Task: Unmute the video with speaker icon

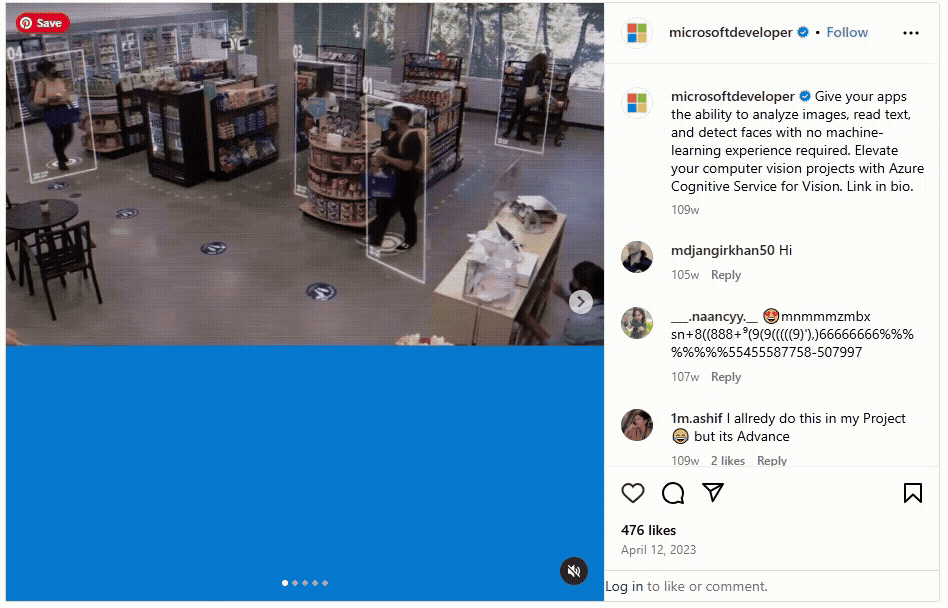Action: (x=574, y=571)
